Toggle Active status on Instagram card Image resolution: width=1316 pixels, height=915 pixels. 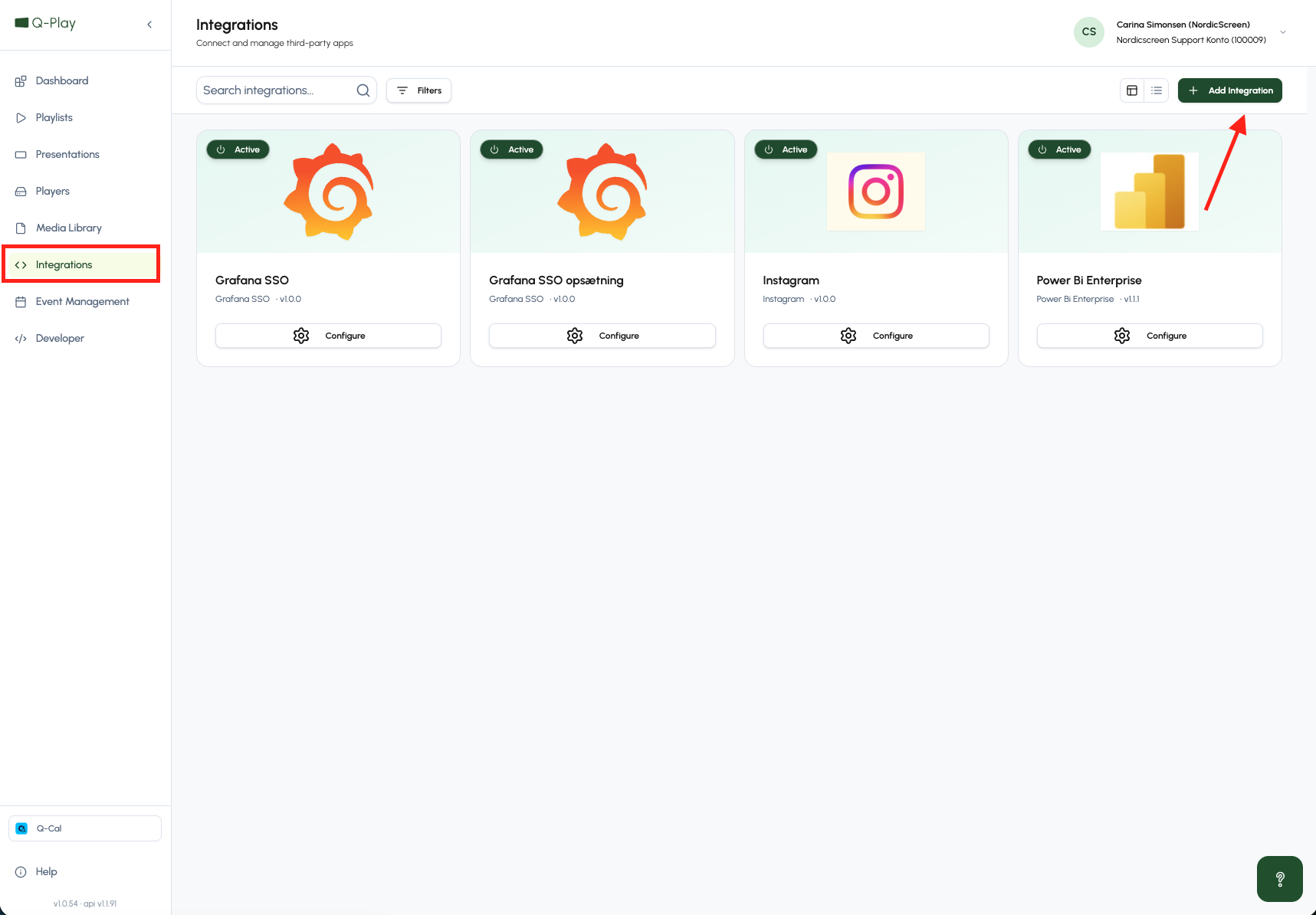[x=786, y=149]
